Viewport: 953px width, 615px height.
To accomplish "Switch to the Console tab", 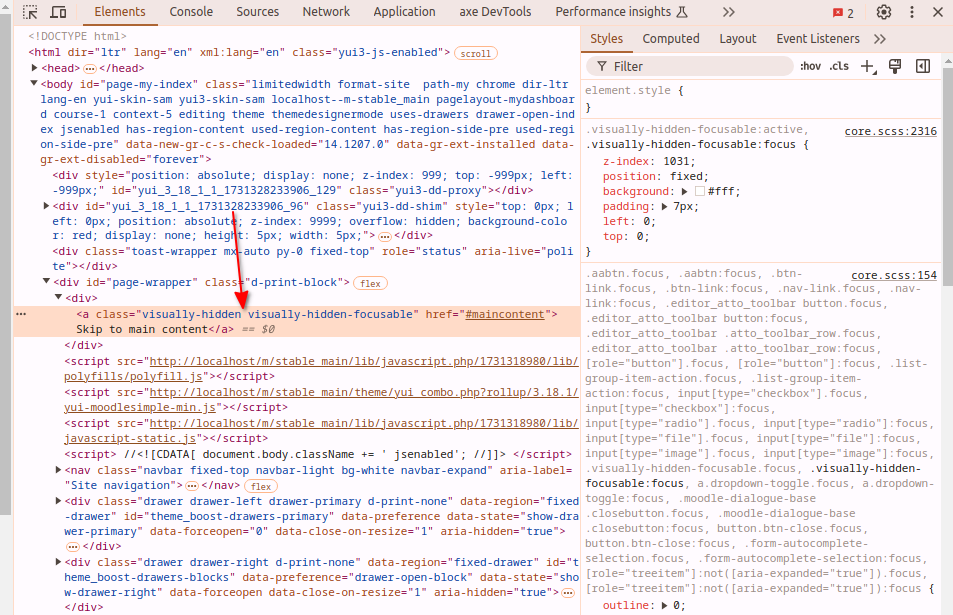I will point(191,12).
